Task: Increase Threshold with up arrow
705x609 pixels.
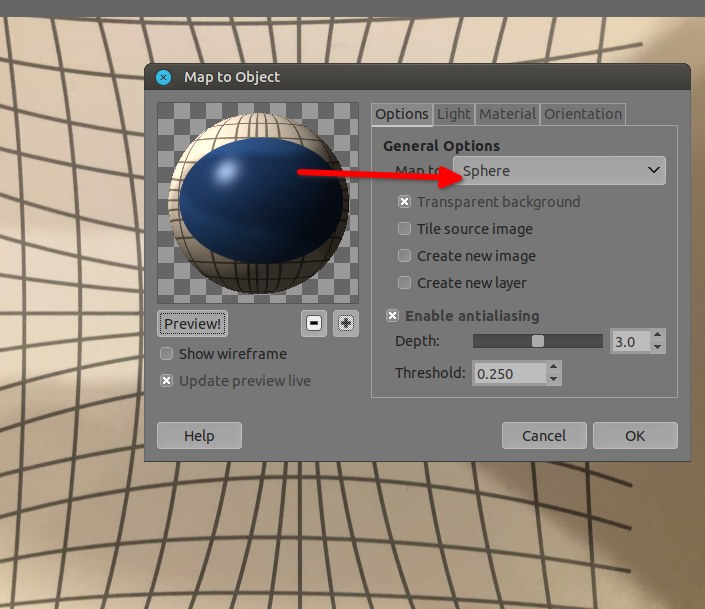Action: click(x=553, y=366)
